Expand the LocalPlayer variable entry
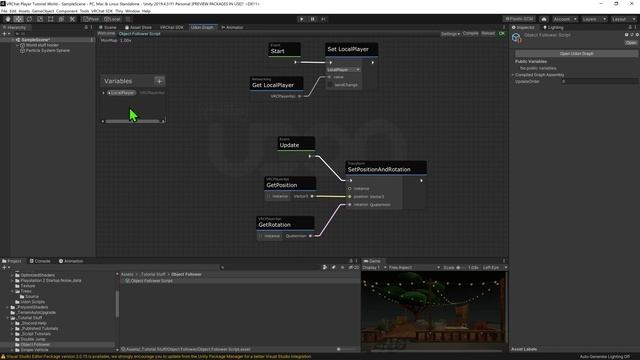The image size is (640, 360). point(103,93)
